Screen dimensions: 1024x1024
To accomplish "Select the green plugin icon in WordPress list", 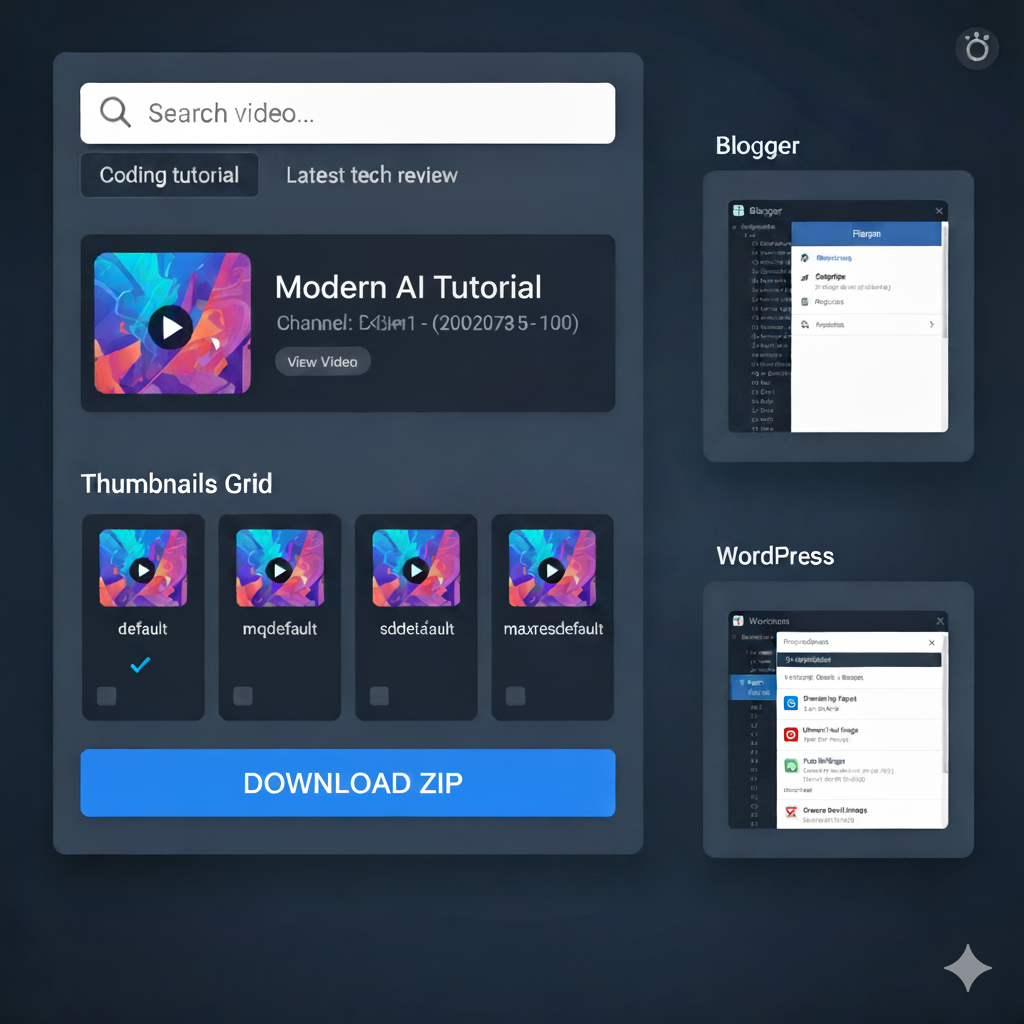I will pos(793,765).
